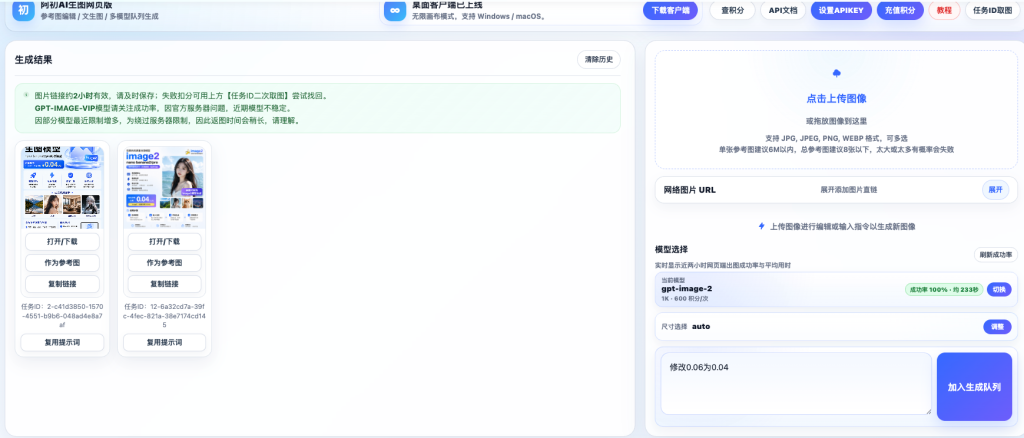The height and width of the screenshot is (438, 1024).
Task: Click 作为参考图 under the second result
Action: point(165,263)
